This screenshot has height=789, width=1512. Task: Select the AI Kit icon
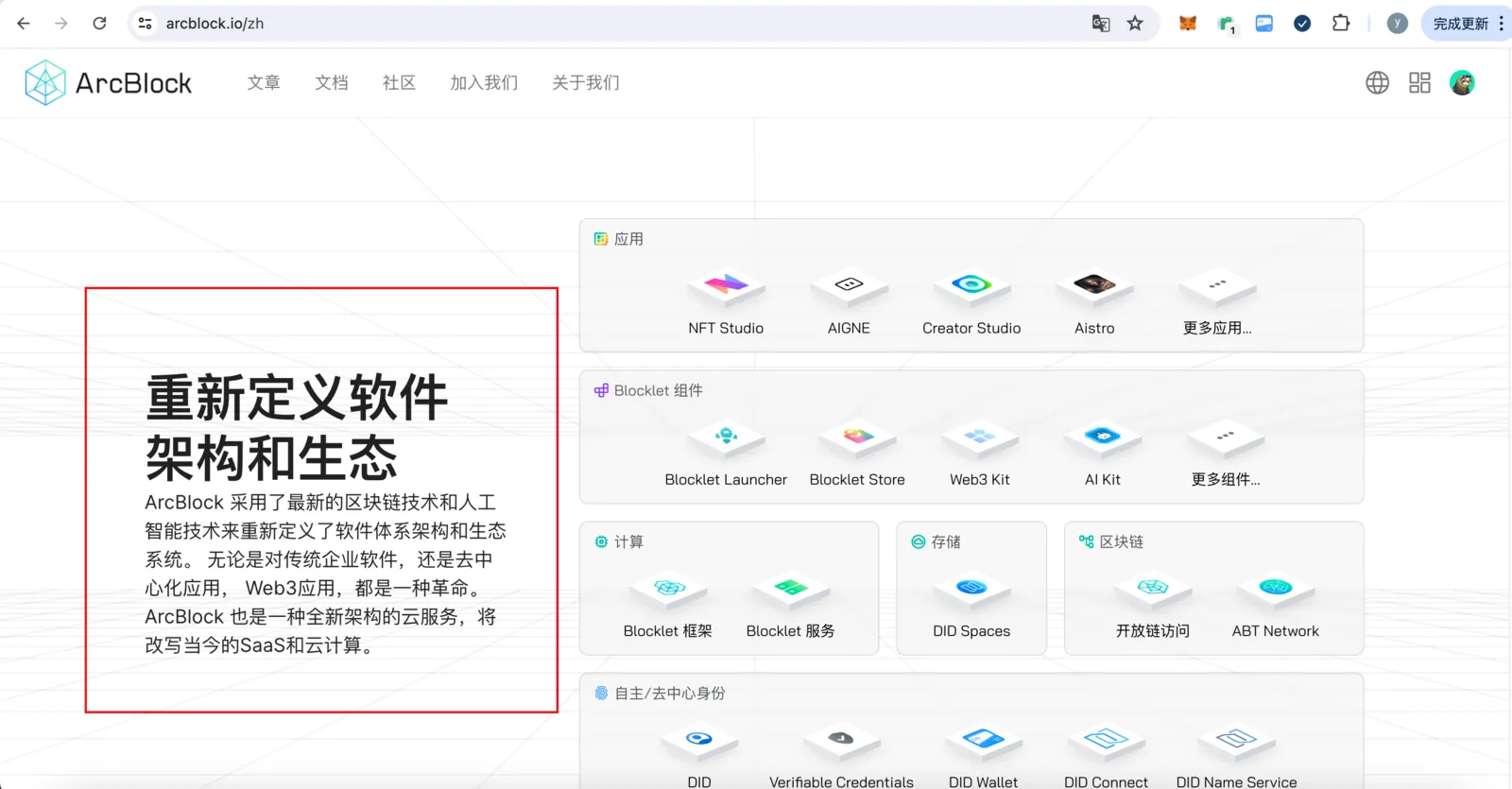pyautogui.click(x=1103, y=437)
